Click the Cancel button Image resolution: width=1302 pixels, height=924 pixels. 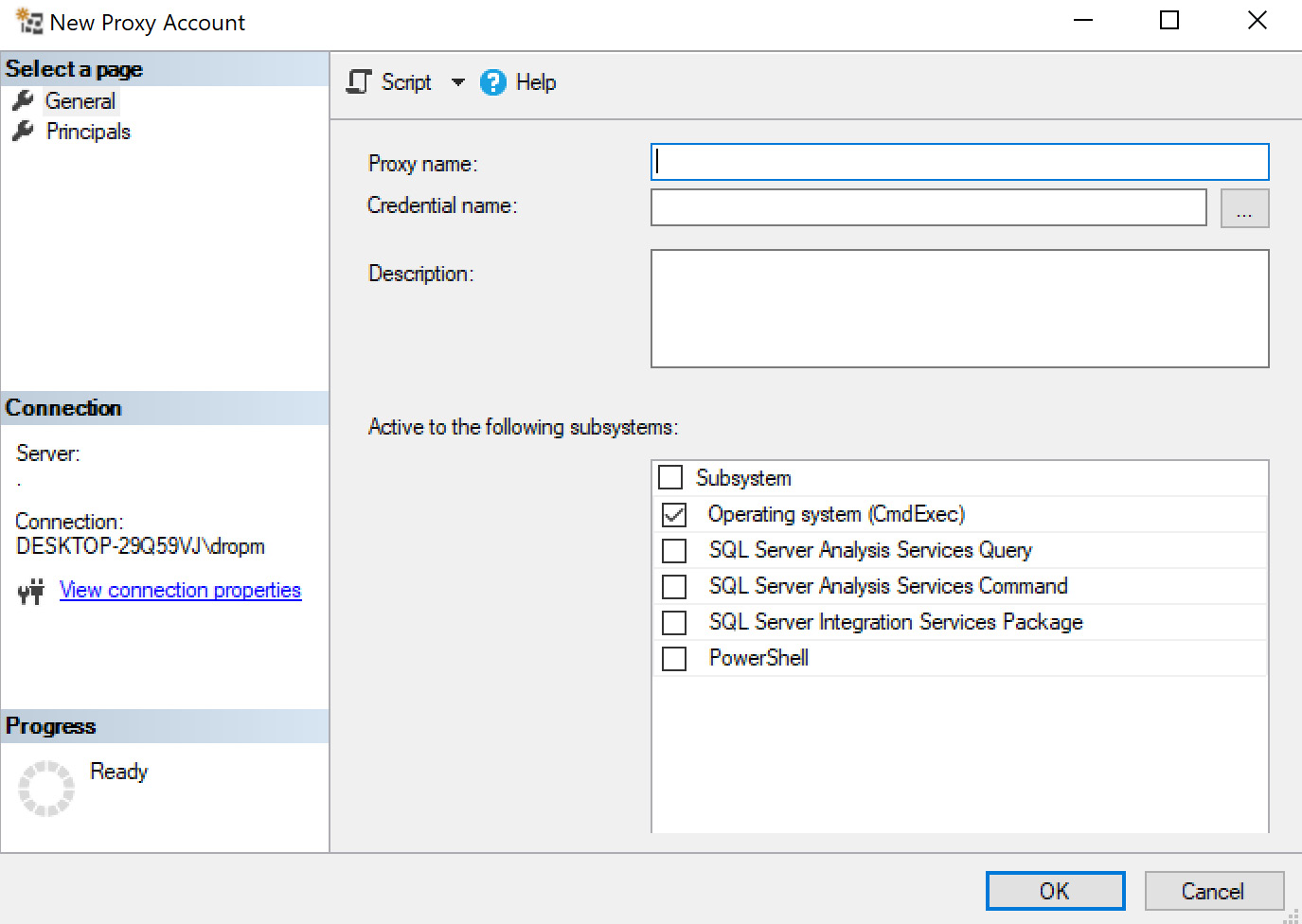point(1215,890)
